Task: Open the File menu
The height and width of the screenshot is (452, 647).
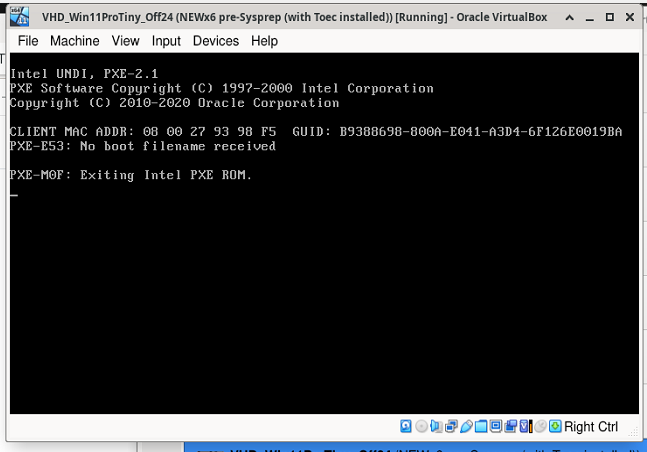Action: coord(28,41)
